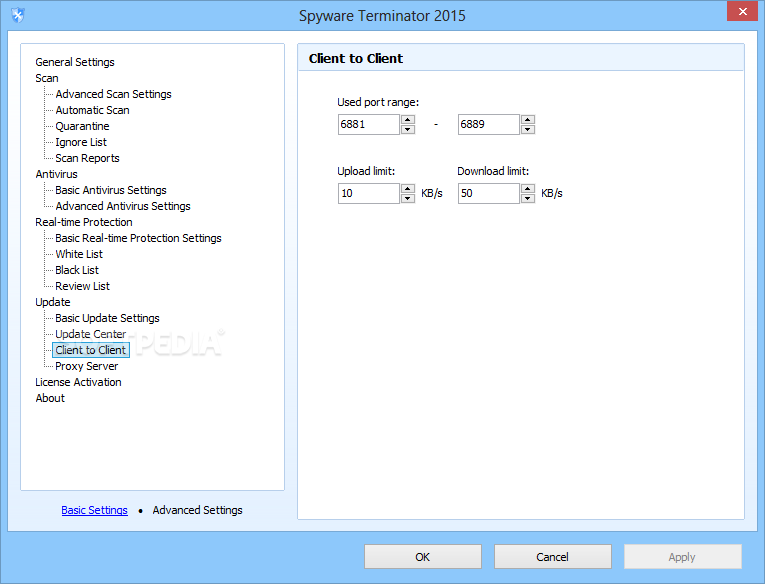The height and width of the screenshot is (584, 765).
Task: Increase the Upload limit value
Action: [x=408, y=188]
